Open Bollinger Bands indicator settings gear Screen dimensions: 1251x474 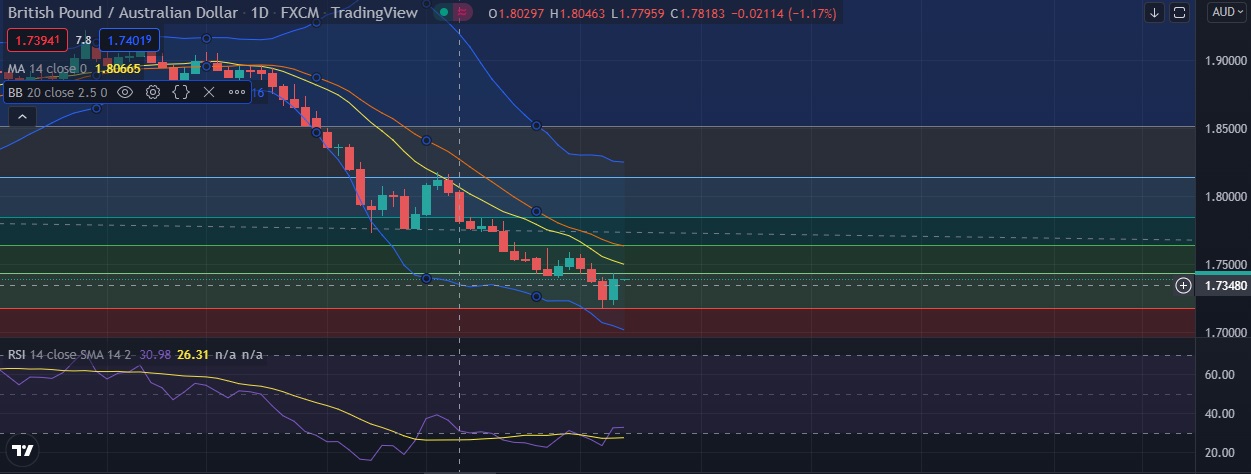[153, 92]
